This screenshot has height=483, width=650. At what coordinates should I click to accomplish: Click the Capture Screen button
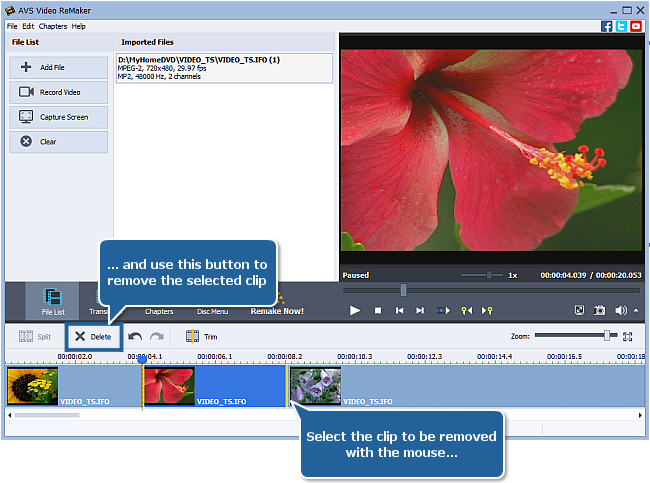58,117
